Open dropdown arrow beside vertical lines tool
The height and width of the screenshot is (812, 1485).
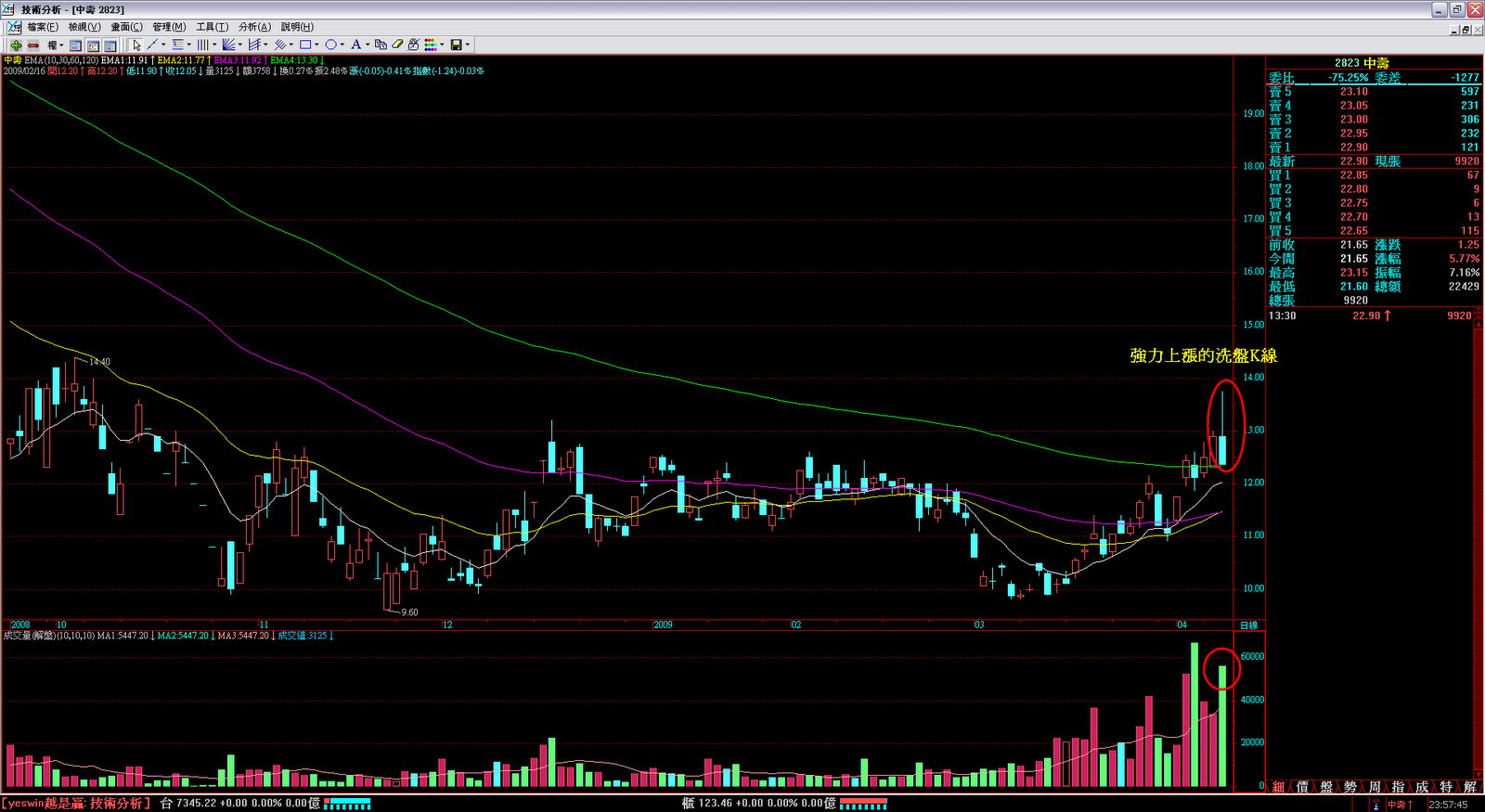coord(214,45)
